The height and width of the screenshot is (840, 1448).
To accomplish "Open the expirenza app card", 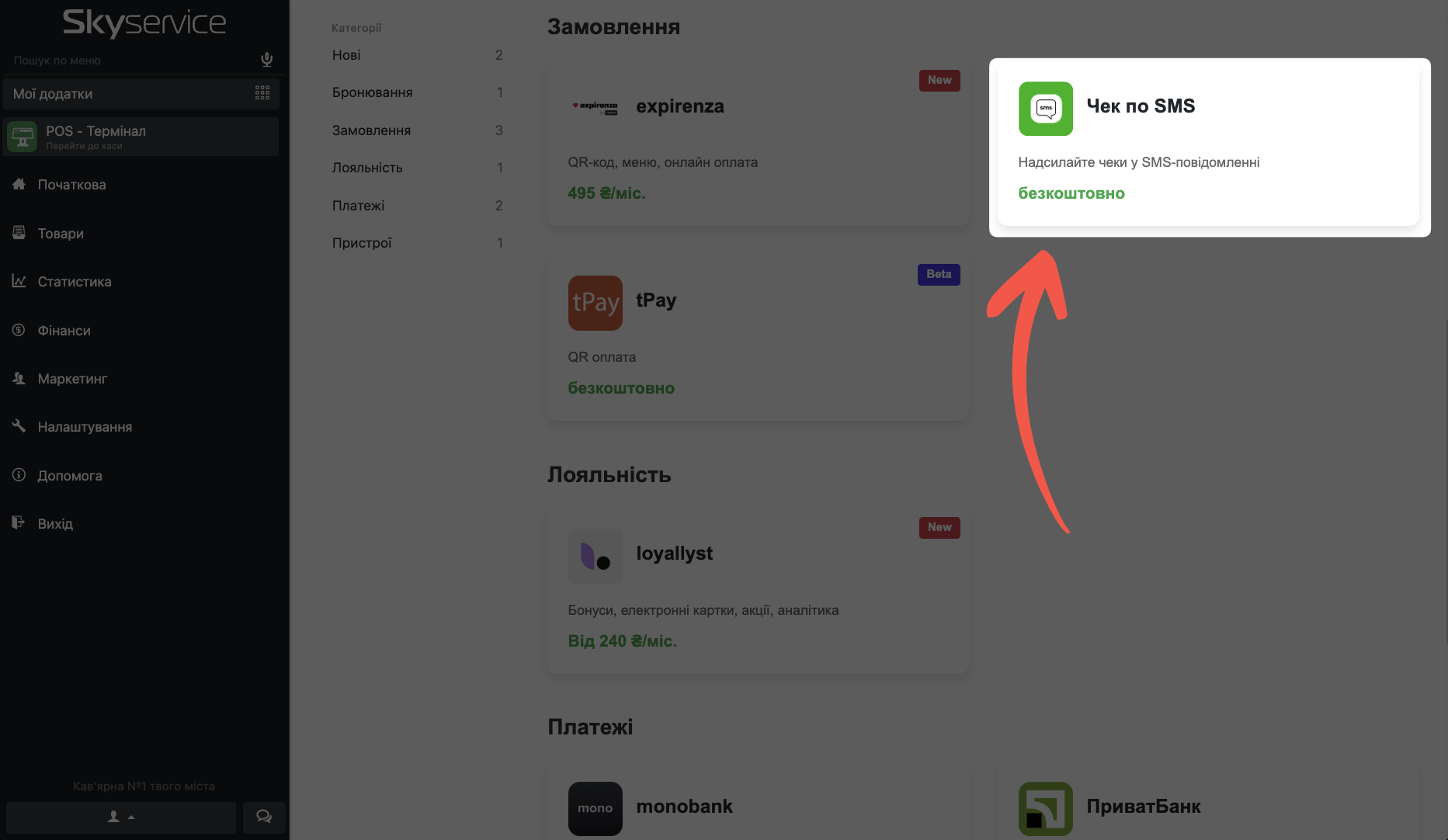I will coord(757,146).
